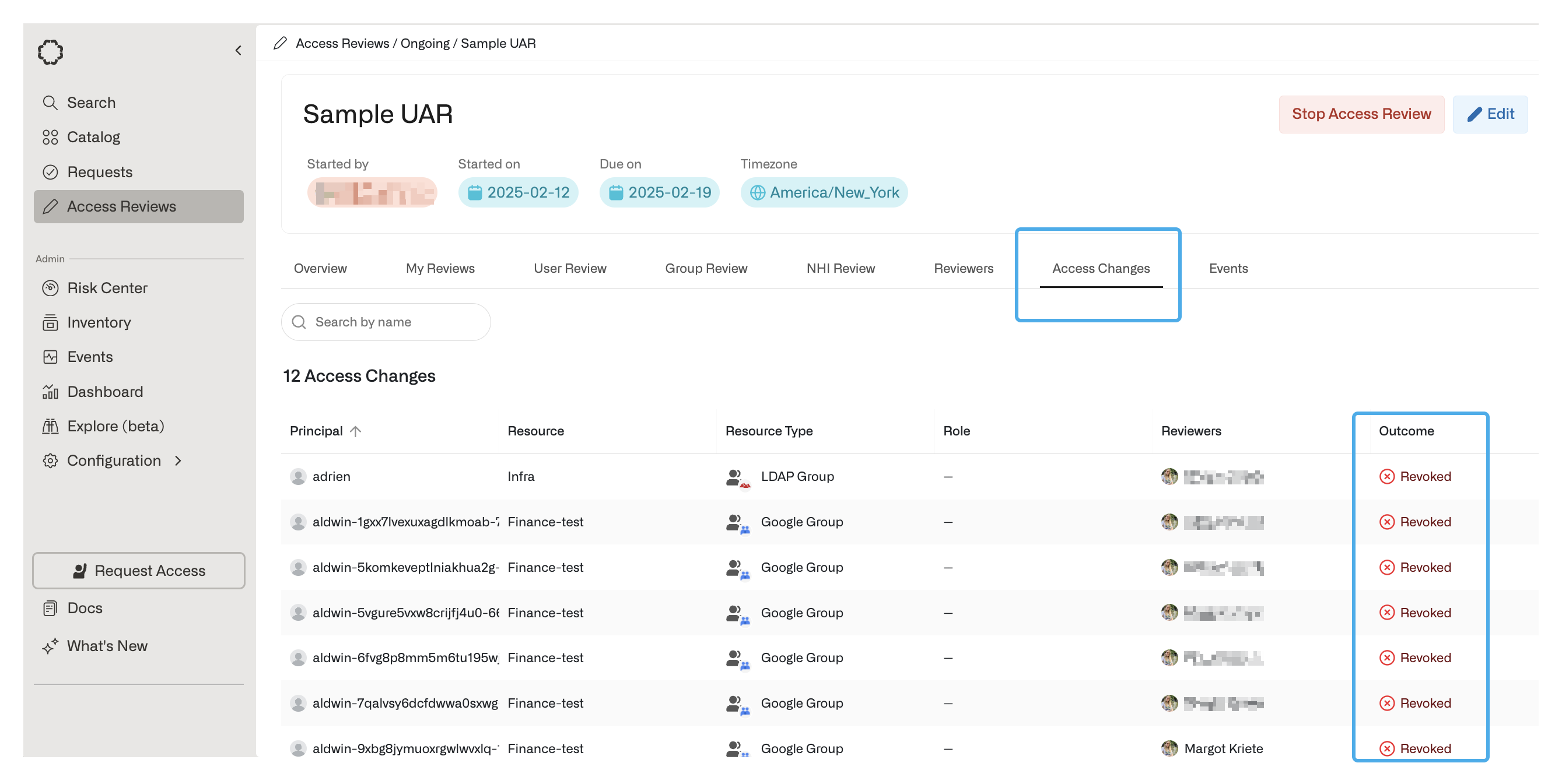
Task: Open Inventory using its sidebar icon
Action: pos(50,322)
